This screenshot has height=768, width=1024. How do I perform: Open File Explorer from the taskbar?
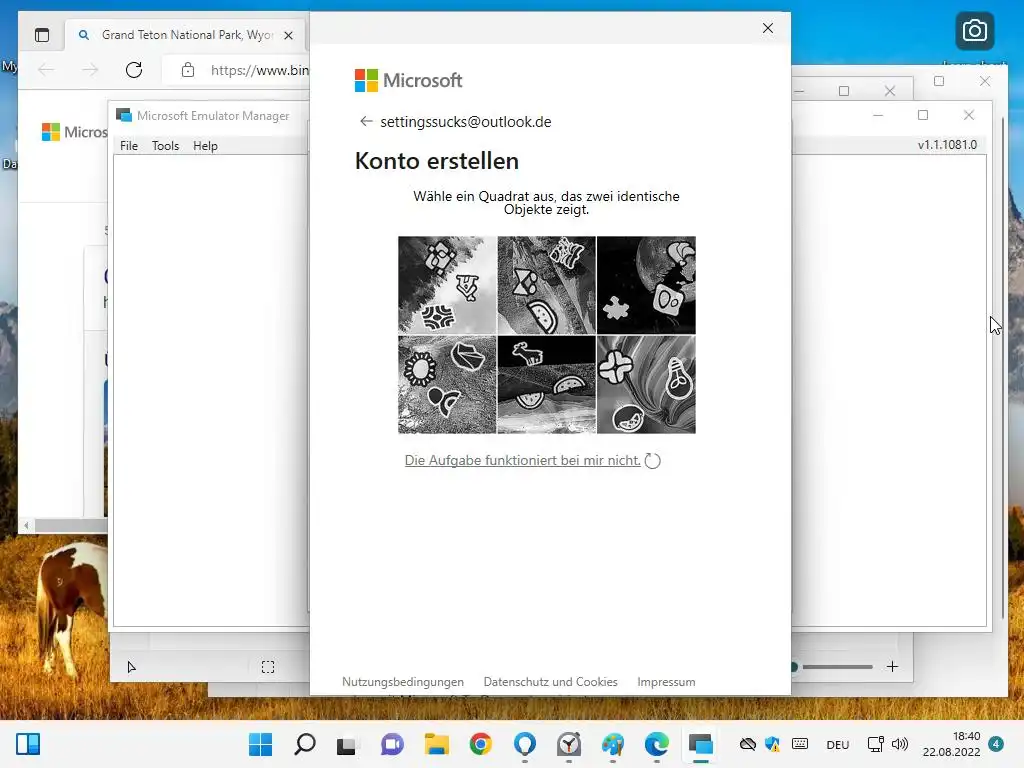(x=436, y=744)
